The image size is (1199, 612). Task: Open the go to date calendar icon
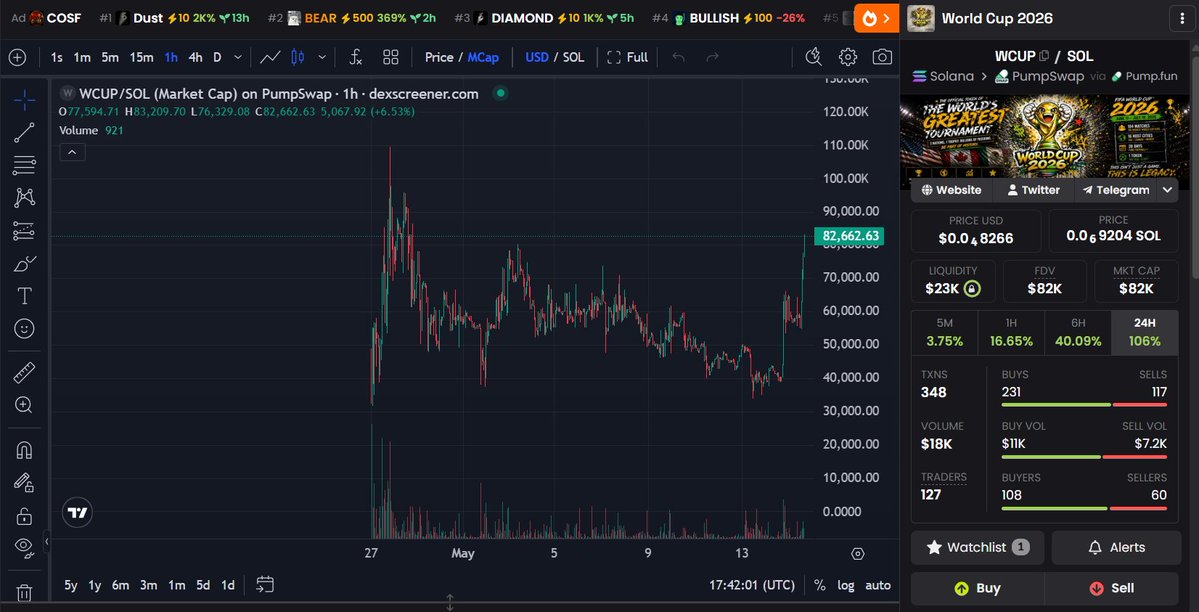click(x=265, y=585)
